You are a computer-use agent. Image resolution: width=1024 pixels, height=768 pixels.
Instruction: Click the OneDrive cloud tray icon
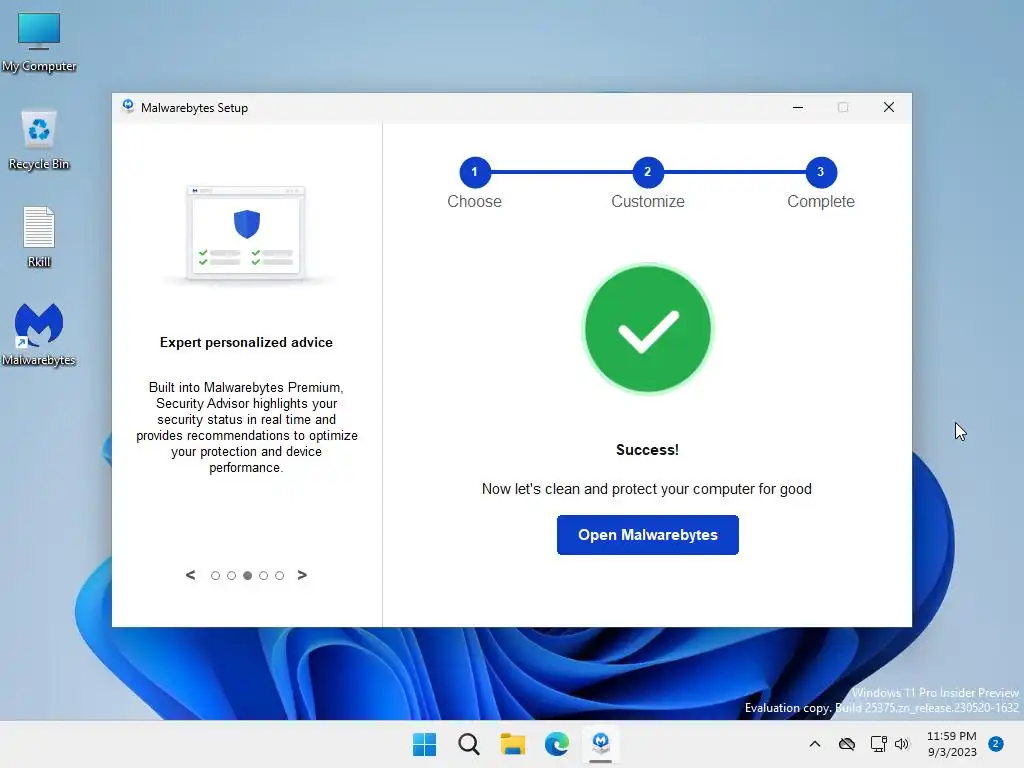tap(847, 744)
